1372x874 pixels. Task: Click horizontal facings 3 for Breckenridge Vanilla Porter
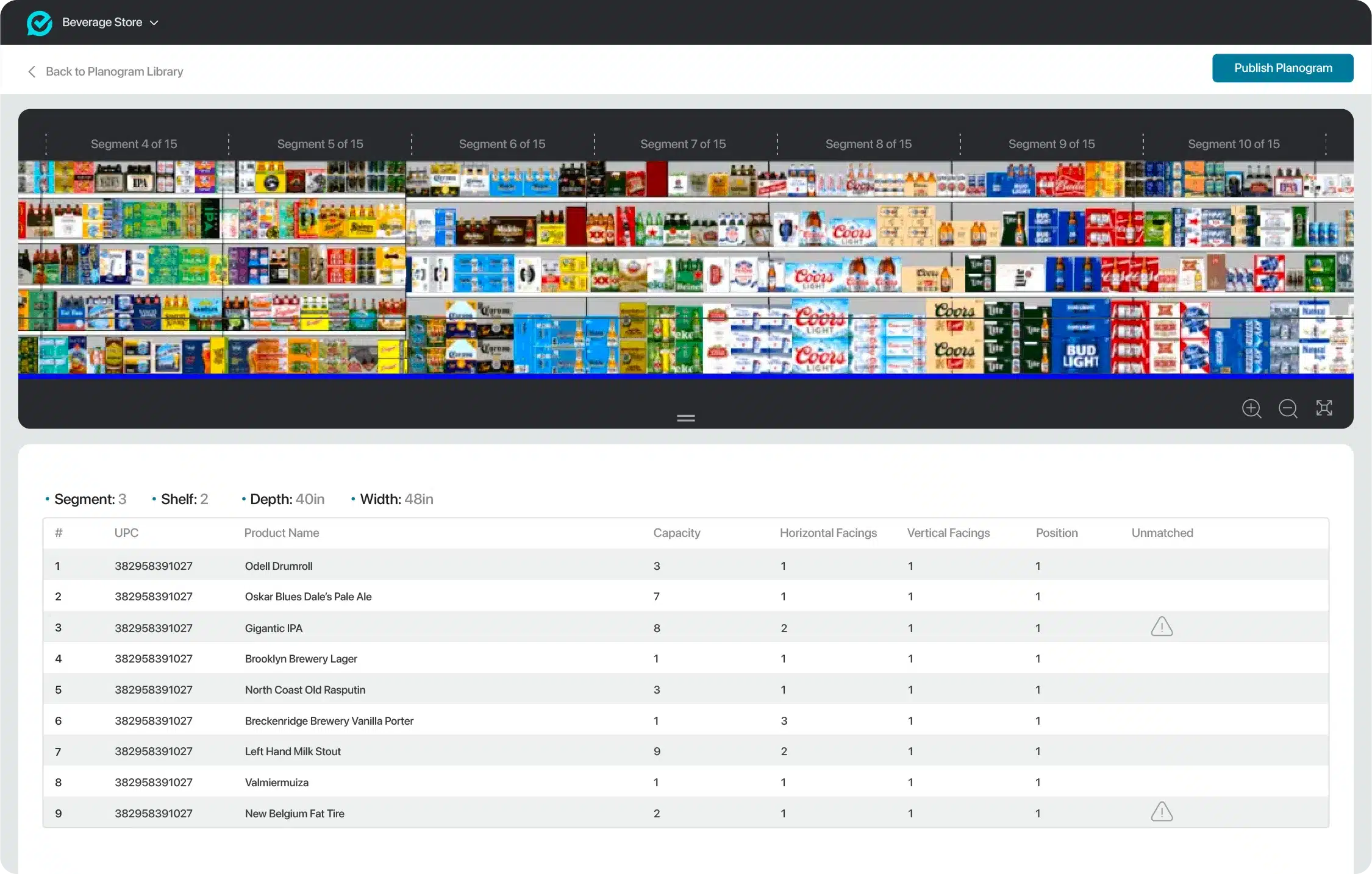point(784,720)
